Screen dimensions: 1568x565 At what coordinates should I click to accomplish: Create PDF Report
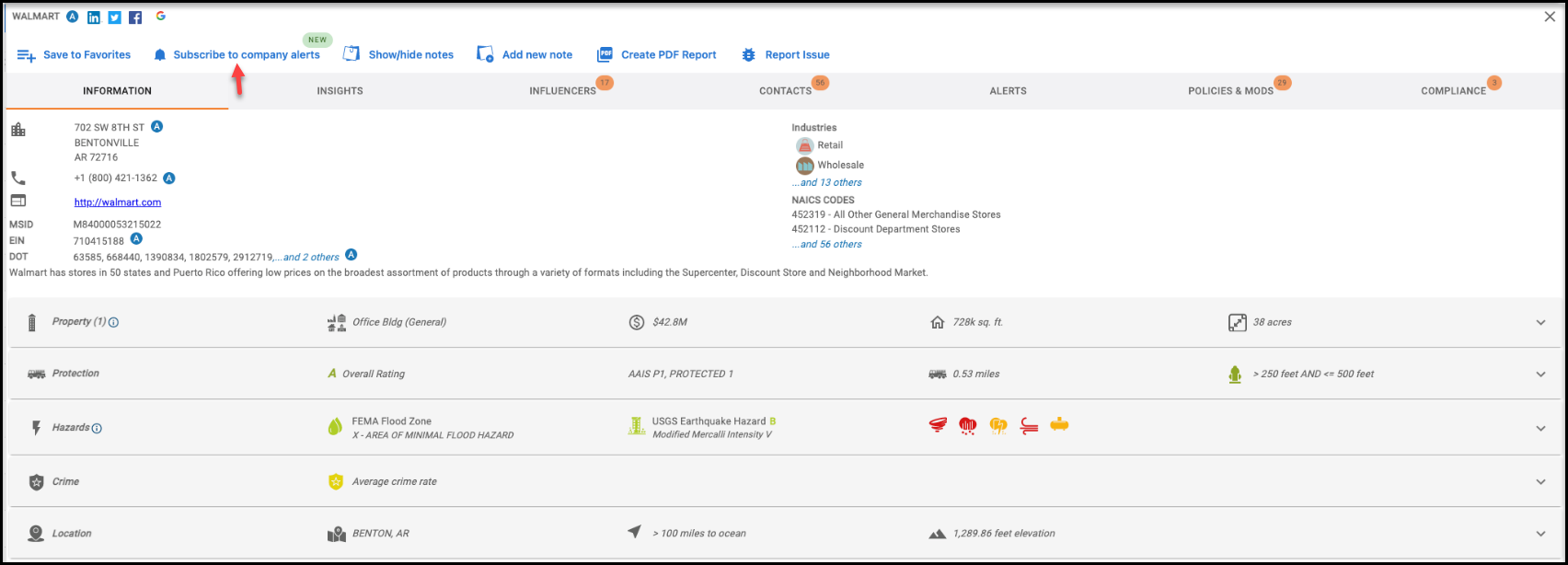click(x=657, y=55)
